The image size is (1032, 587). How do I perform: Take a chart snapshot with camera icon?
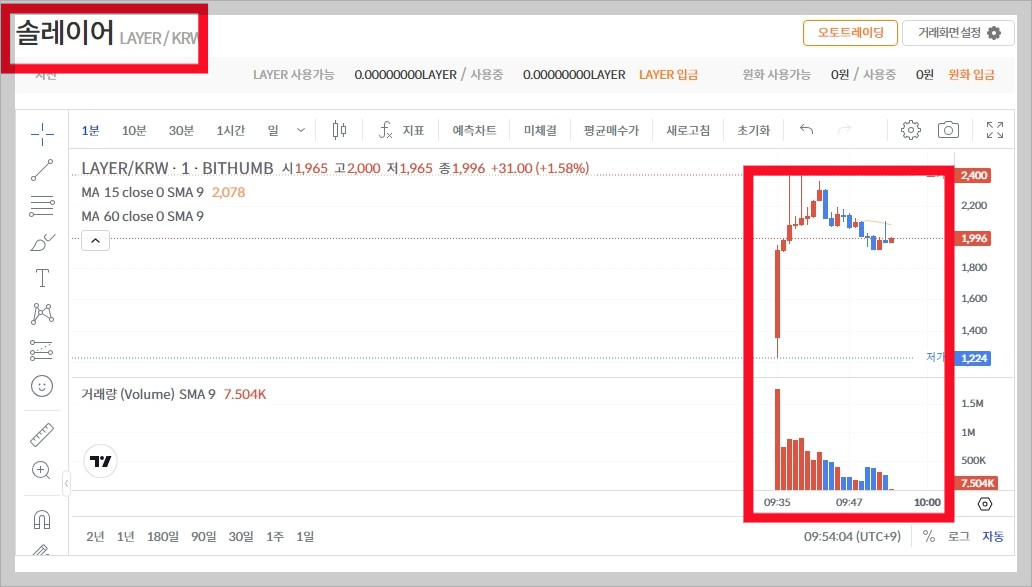pos(948,130)
